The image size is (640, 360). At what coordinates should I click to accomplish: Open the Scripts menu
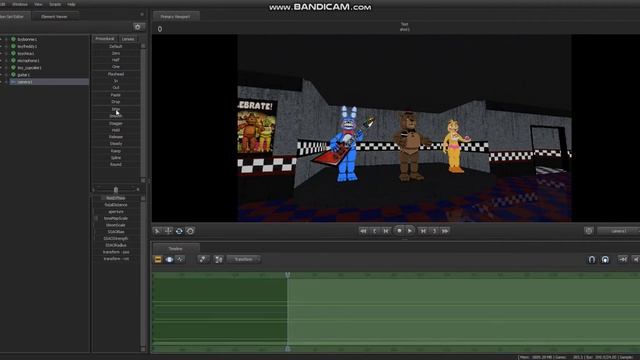point(55,4)
